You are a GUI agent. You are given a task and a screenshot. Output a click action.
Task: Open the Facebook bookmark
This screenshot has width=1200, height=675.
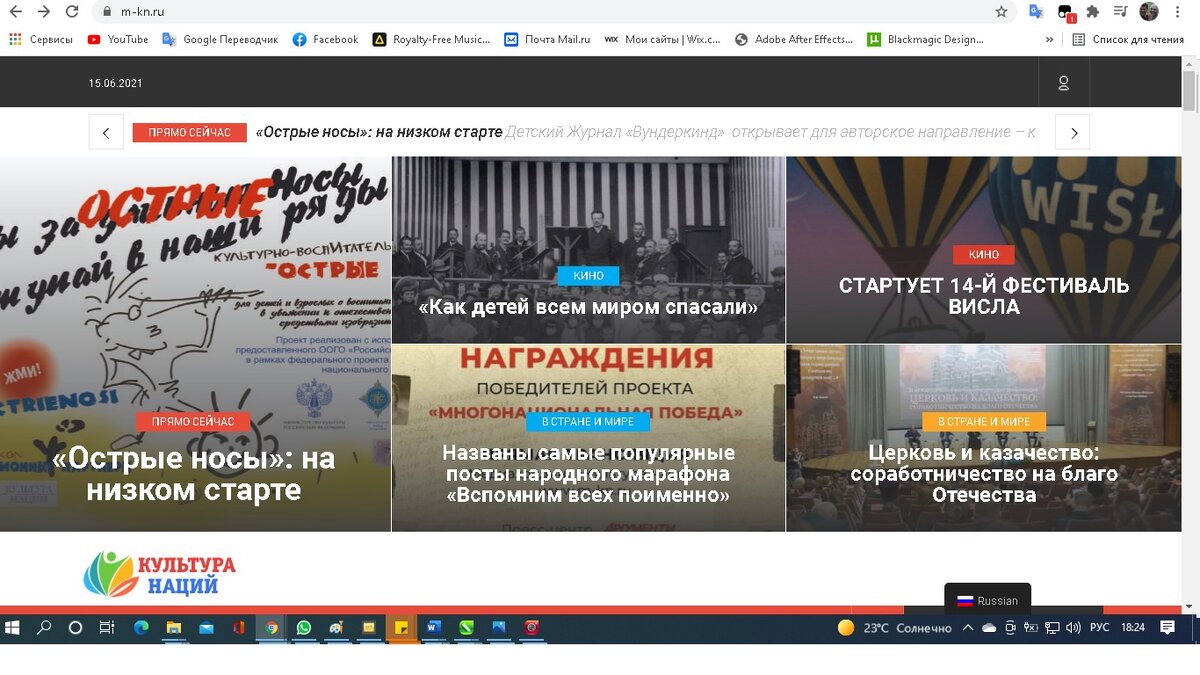pos(325,40)
